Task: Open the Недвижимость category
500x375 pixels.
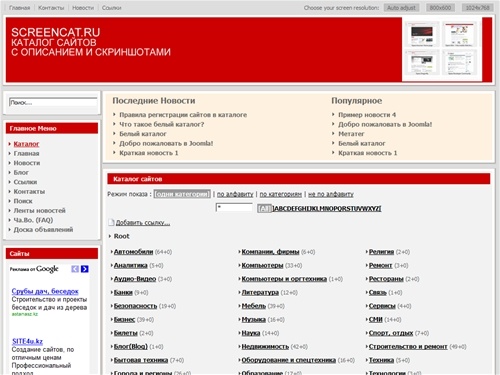Action: (x=265, y=346)
